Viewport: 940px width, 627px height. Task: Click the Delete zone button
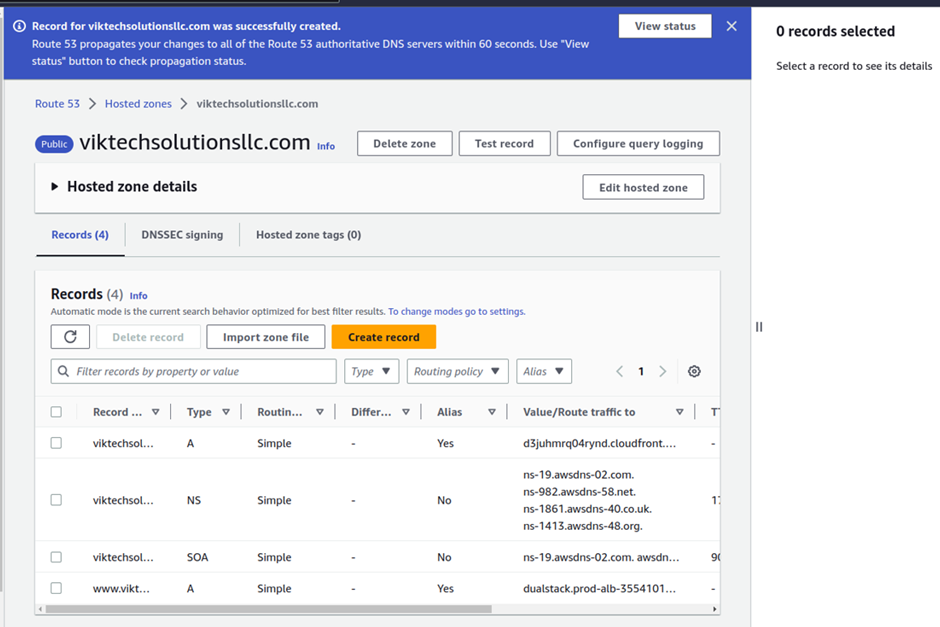[x=405, y=143]
